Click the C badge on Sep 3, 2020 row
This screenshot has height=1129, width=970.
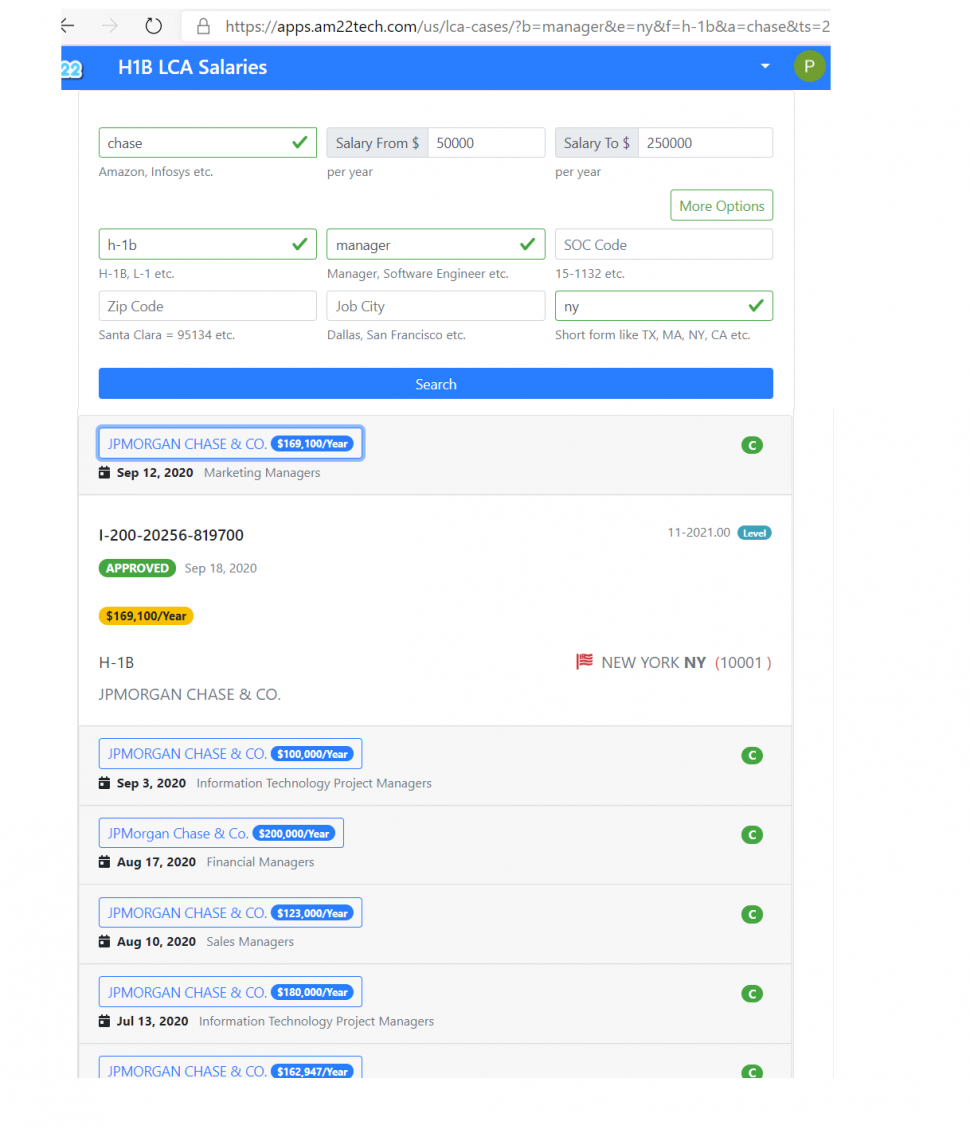tap(752, 755)
